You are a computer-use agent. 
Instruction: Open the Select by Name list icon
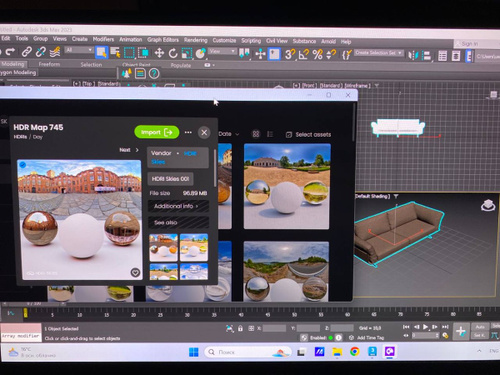[x=115, y=52]
